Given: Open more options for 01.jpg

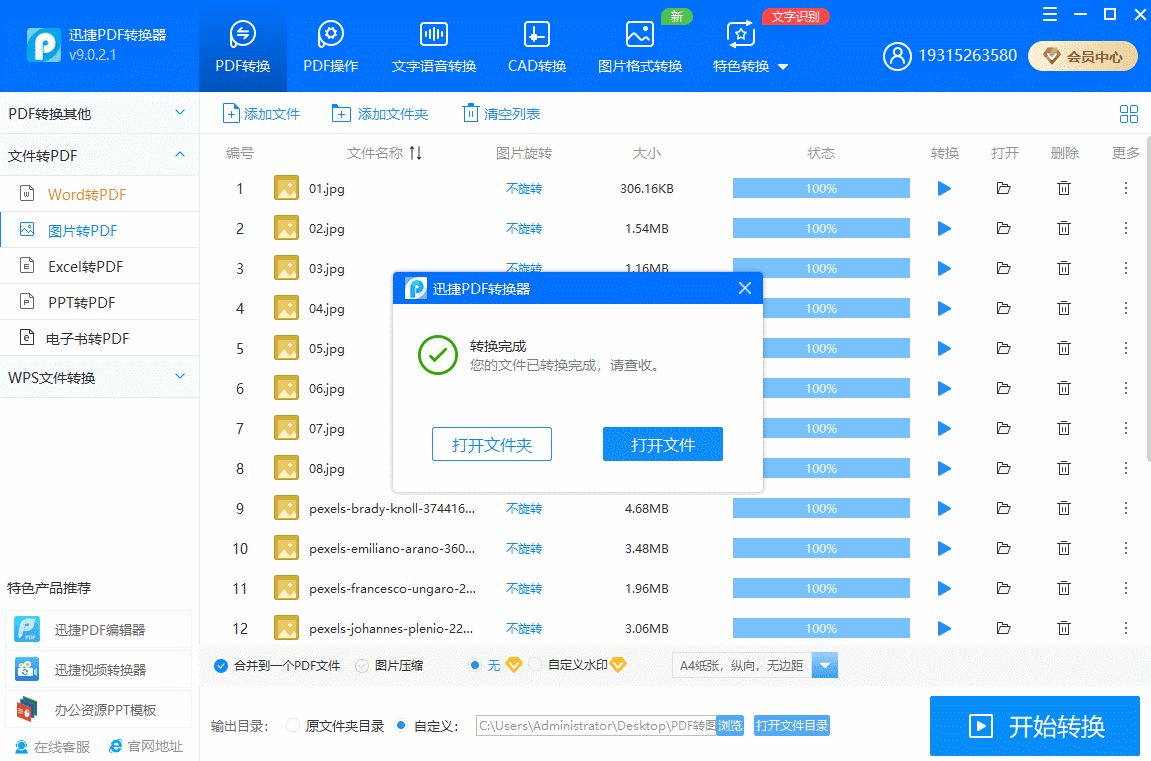Looking at the screenshot, I should (1125, 189).
